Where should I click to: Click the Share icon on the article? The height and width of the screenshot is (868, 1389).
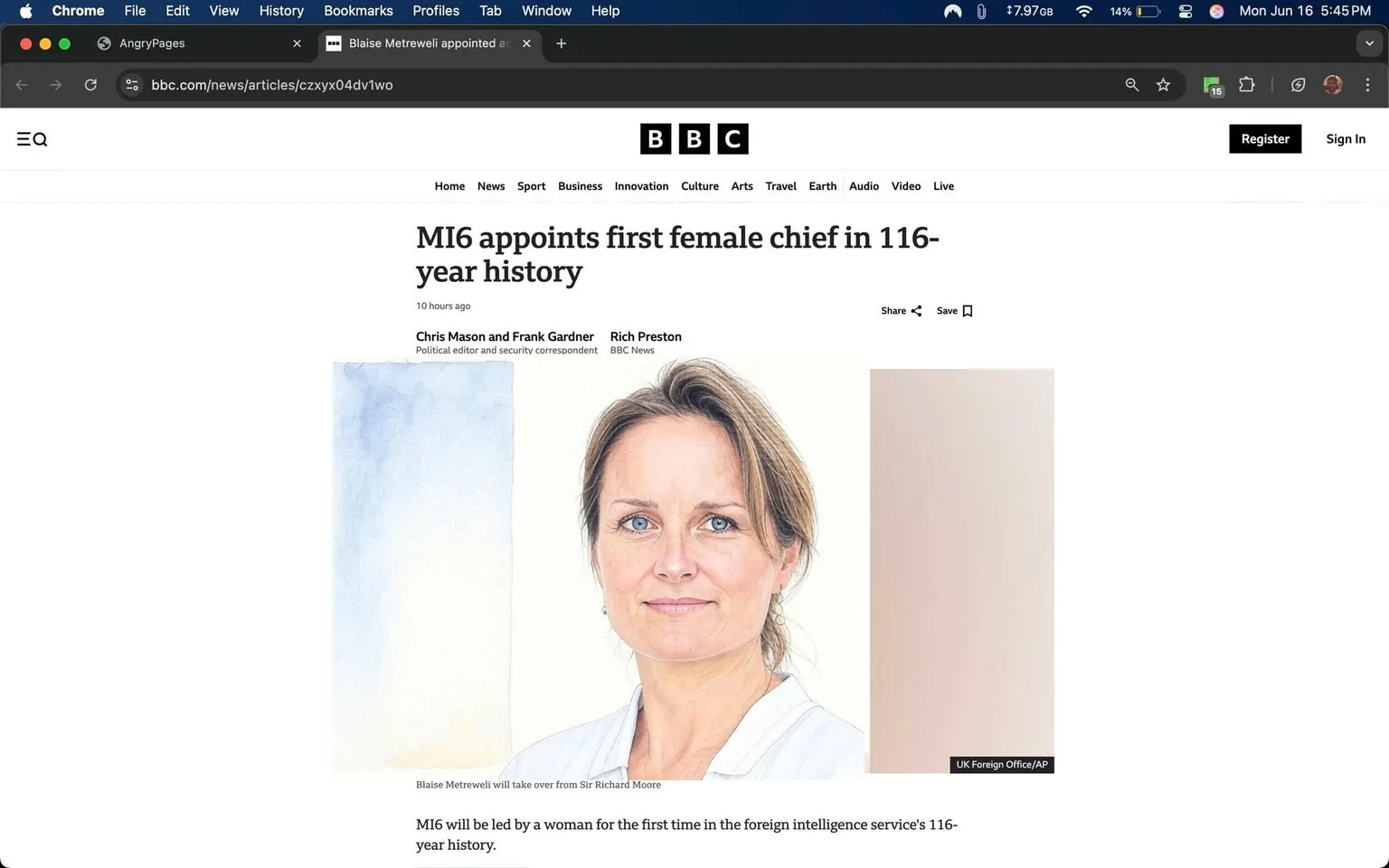tap(915, 310)
